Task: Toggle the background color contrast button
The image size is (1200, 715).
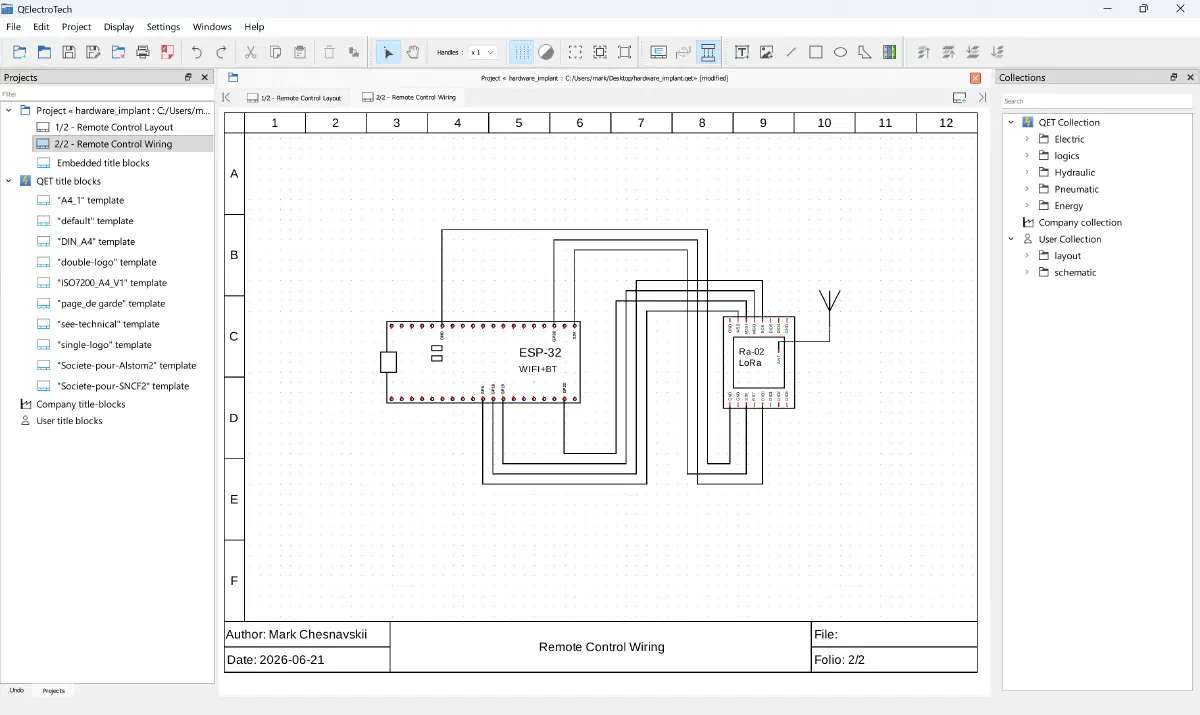Action: pyautogui.click(x=546, y=52)
